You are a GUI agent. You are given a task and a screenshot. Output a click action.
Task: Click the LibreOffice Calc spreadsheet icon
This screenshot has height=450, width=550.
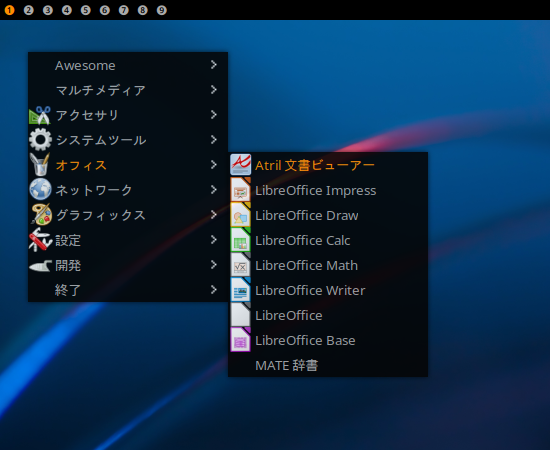coord(240,240)
